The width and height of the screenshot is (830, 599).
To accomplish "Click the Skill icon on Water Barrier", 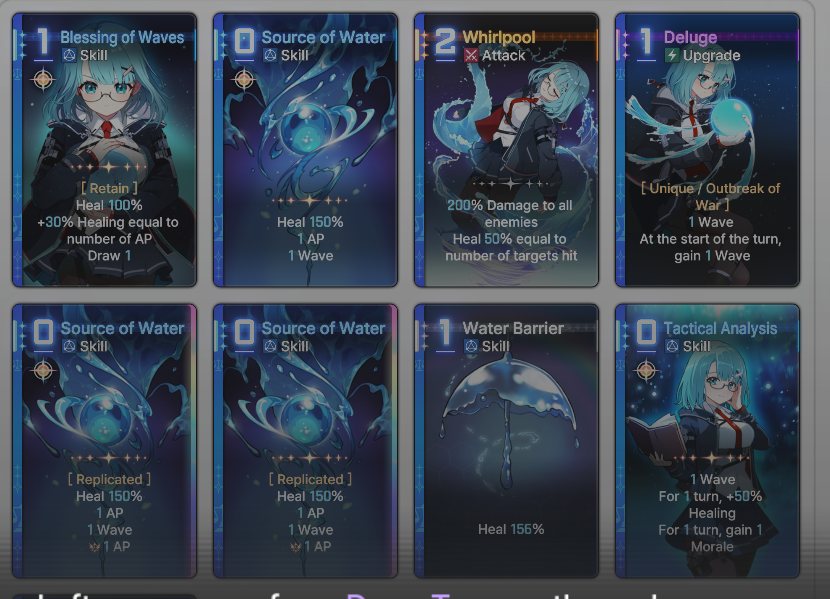I will [471, 346].
